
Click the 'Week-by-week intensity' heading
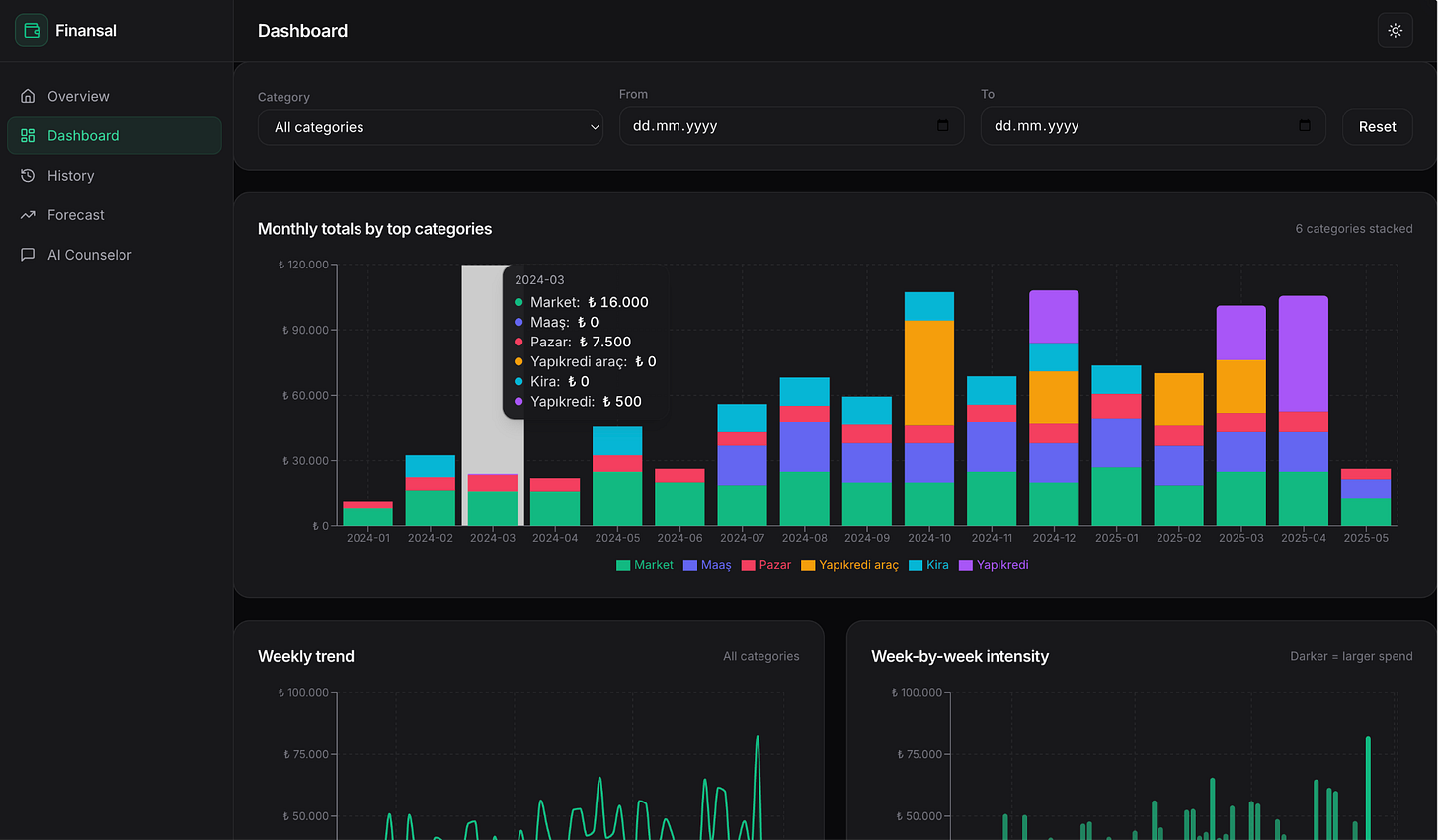coord(960,656)
